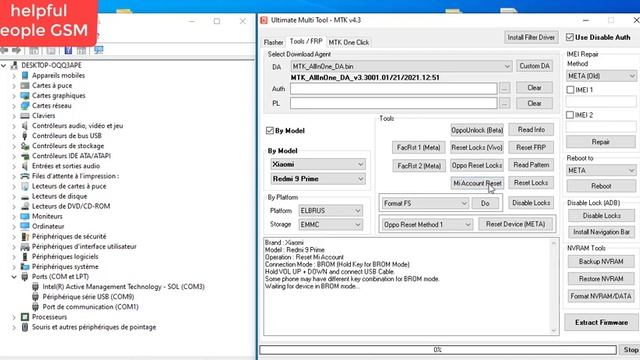Enable the IMEI 1 checkbox
This screenshot has height=360, width=640.
[570, 90]
